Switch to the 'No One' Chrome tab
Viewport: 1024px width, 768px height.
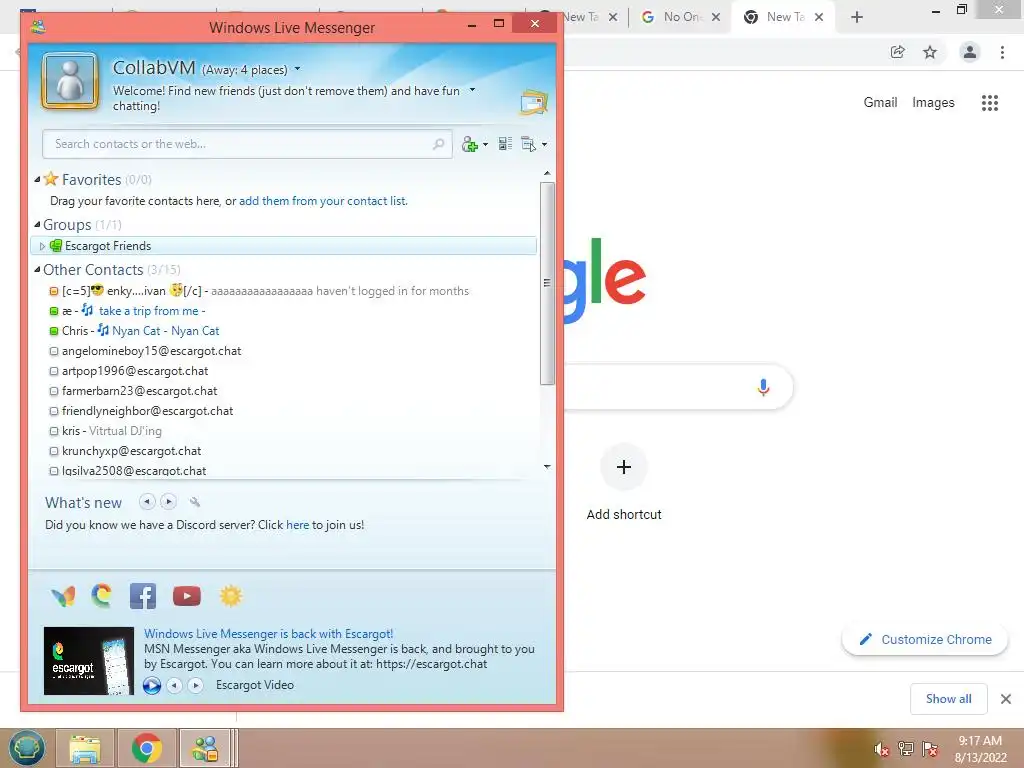[x=678, y=17]
